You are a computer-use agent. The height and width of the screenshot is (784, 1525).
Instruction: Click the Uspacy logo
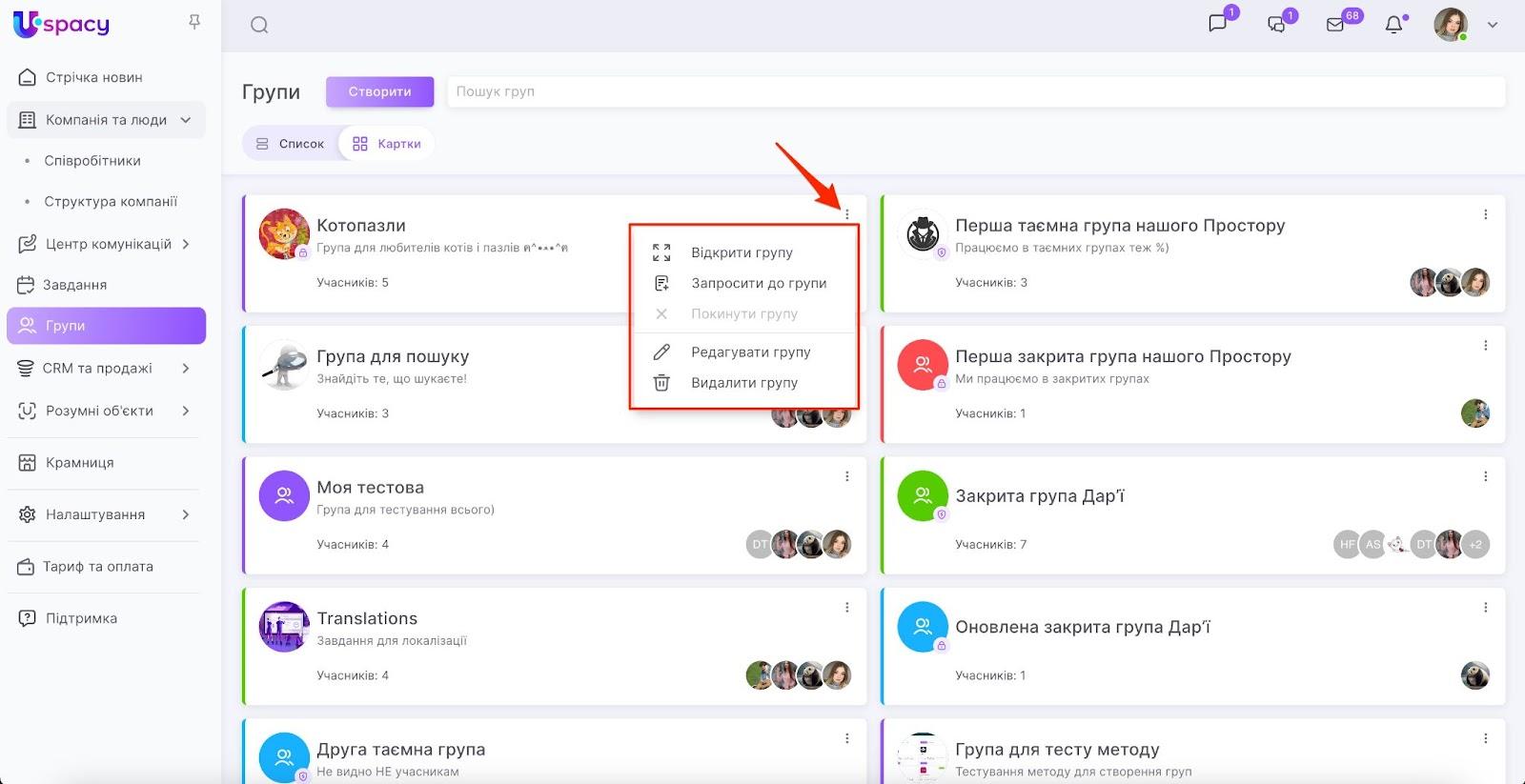(x=62, y=24)
